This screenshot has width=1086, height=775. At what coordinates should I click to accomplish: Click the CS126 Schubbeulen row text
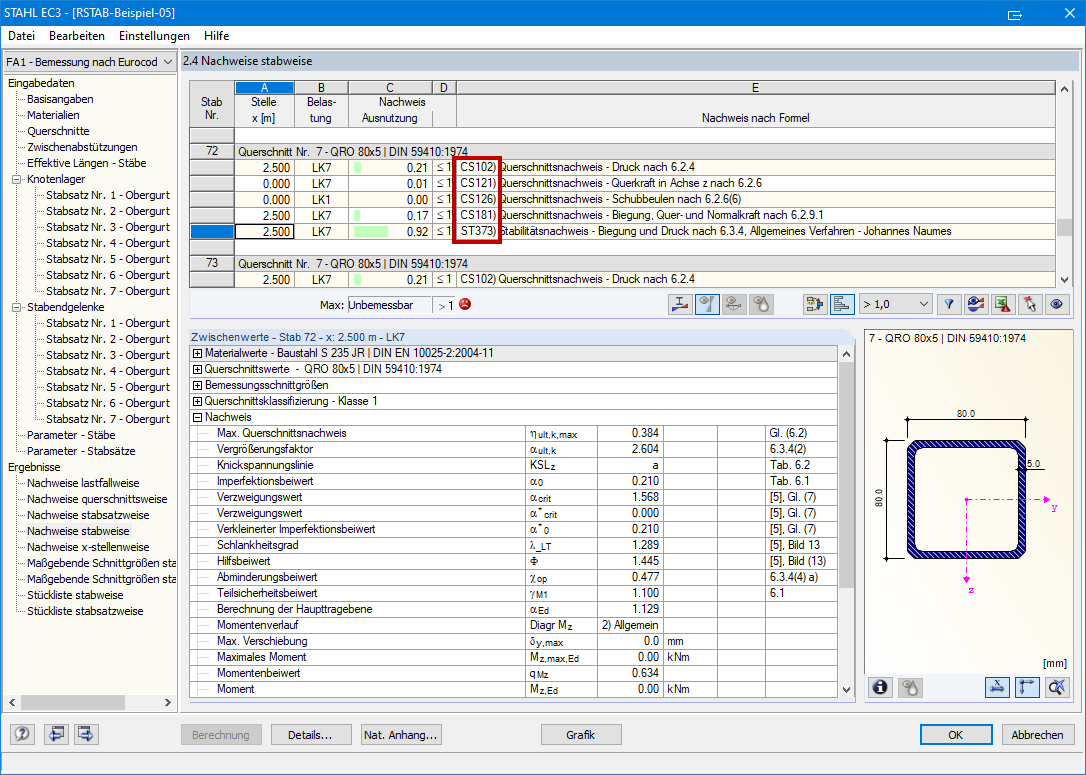coord(601,199)
